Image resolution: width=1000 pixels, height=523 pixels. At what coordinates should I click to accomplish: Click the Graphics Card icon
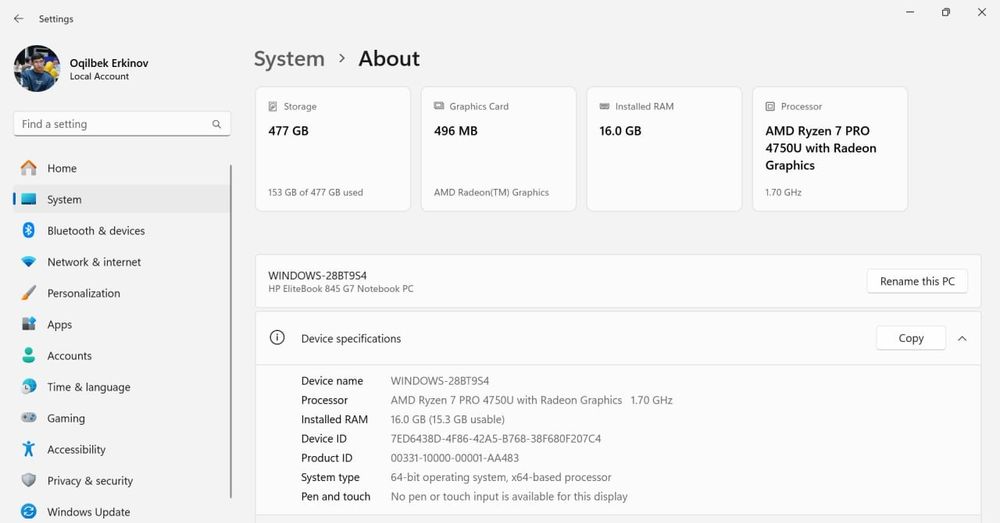tap(439, 106)
